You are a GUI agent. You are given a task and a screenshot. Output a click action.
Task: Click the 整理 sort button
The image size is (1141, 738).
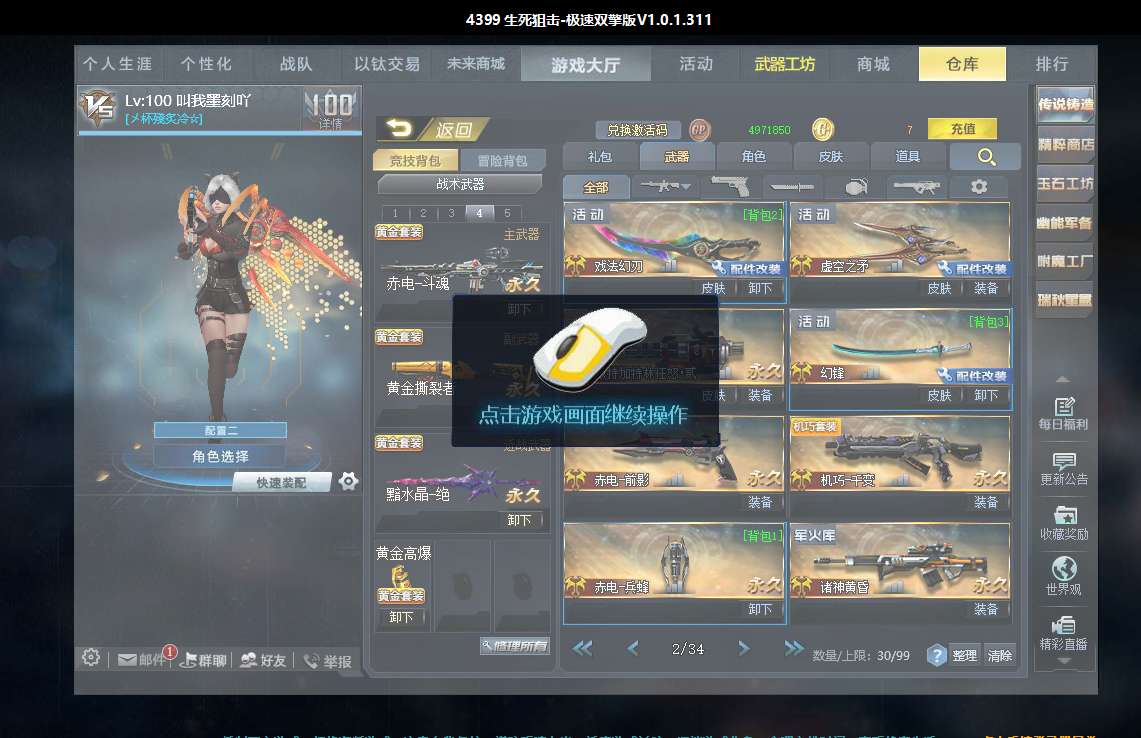(x=964, y=655)
